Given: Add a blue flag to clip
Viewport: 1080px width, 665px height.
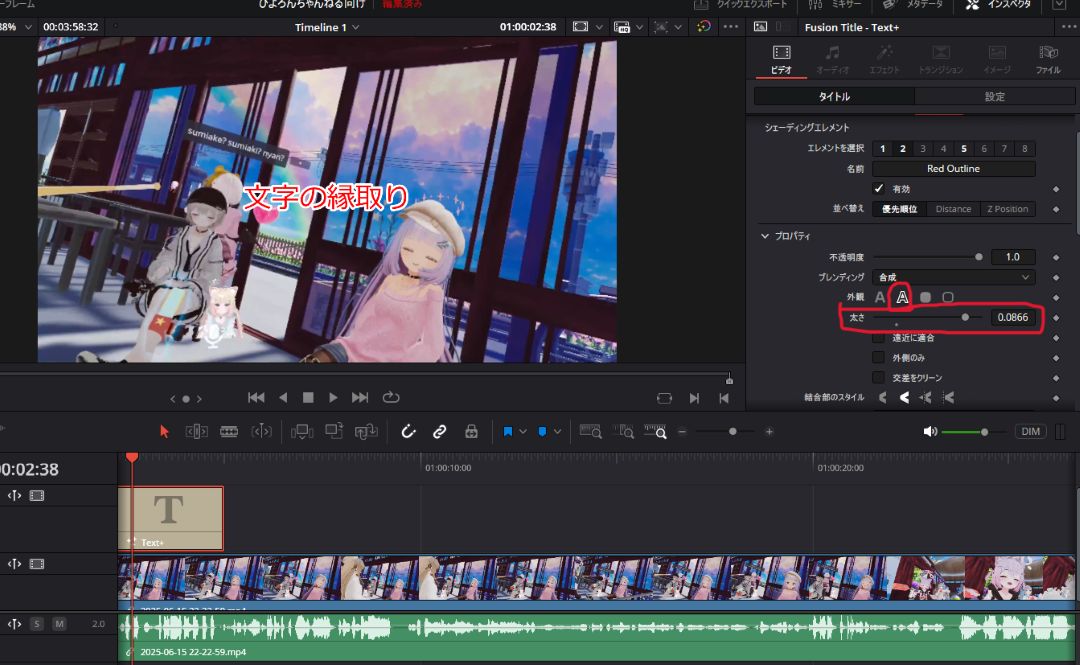Looking at the screenshot, I should [508, 431].
